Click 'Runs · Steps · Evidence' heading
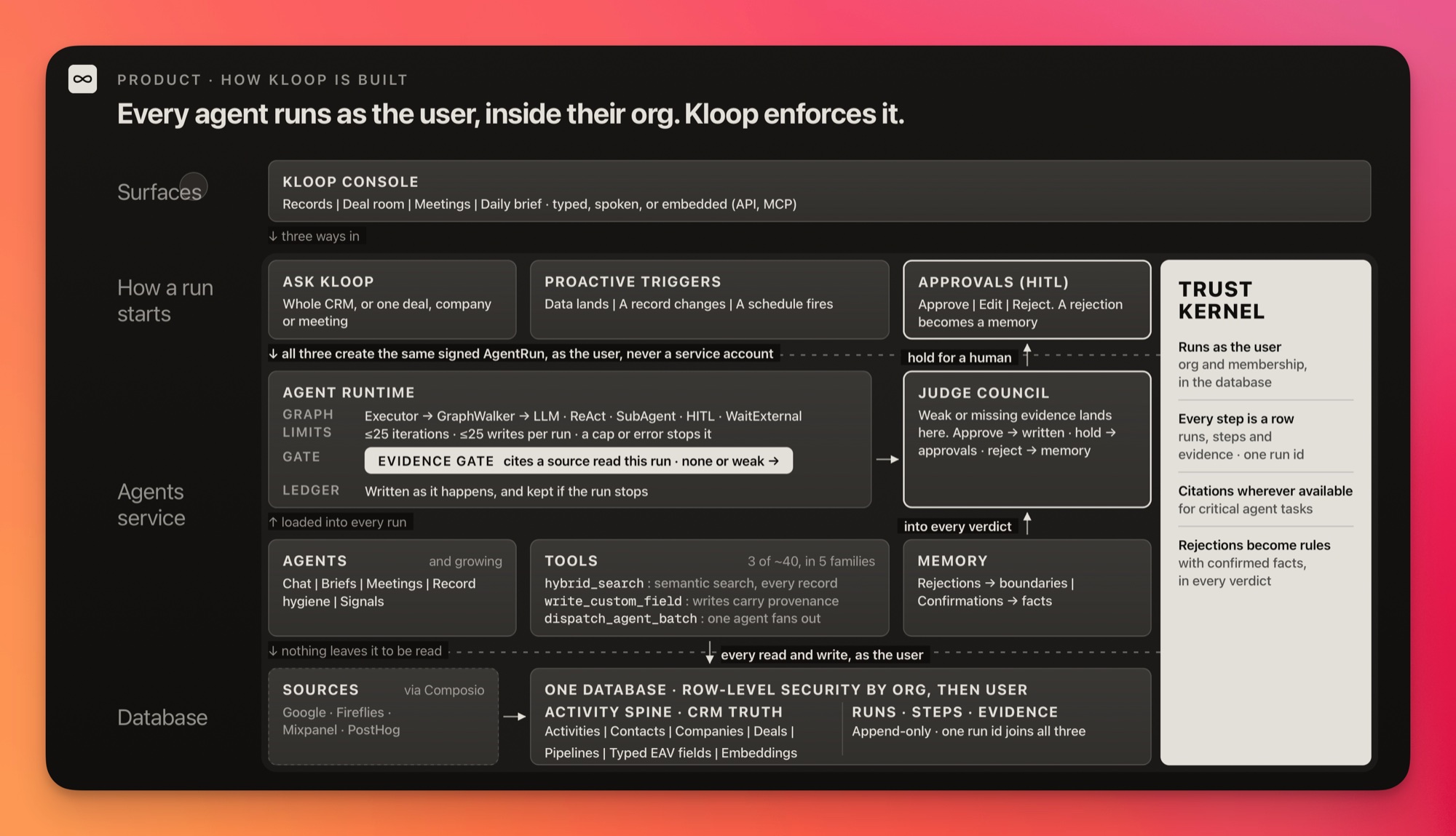 tap(954, 712)
